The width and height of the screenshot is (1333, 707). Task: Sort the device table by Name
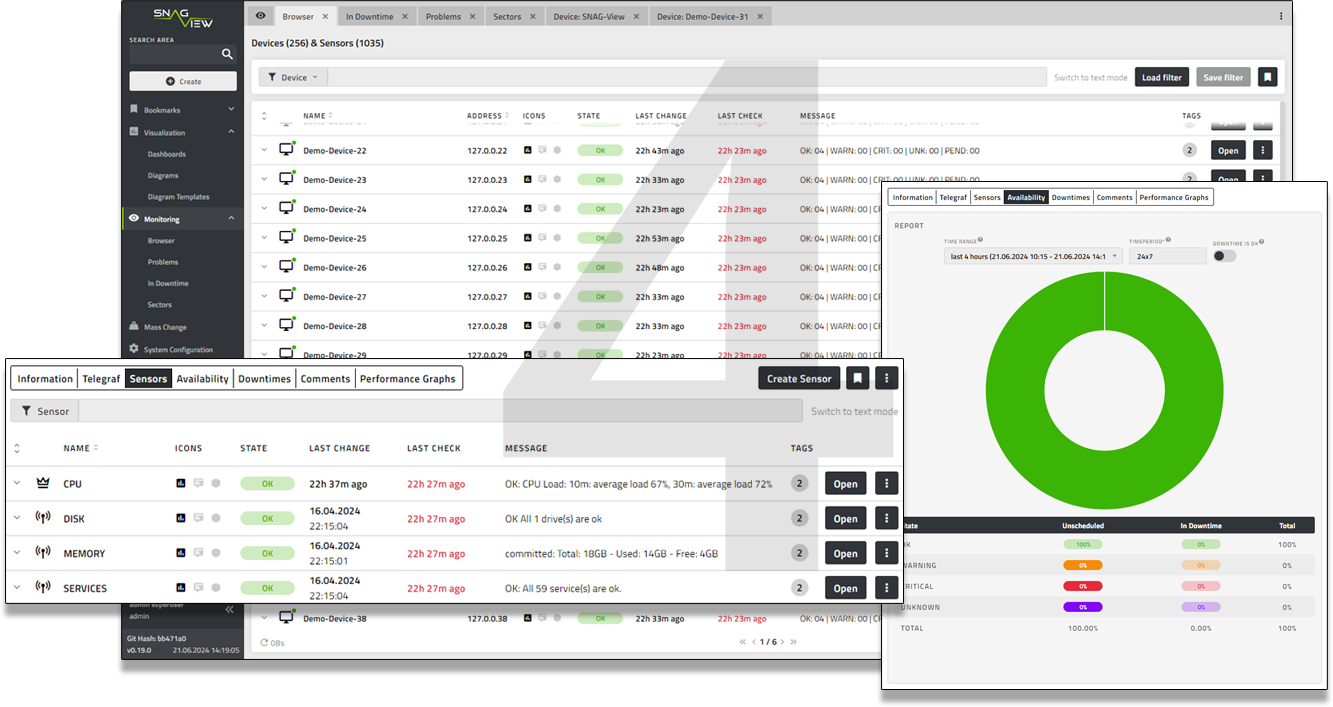coord(319,116)
